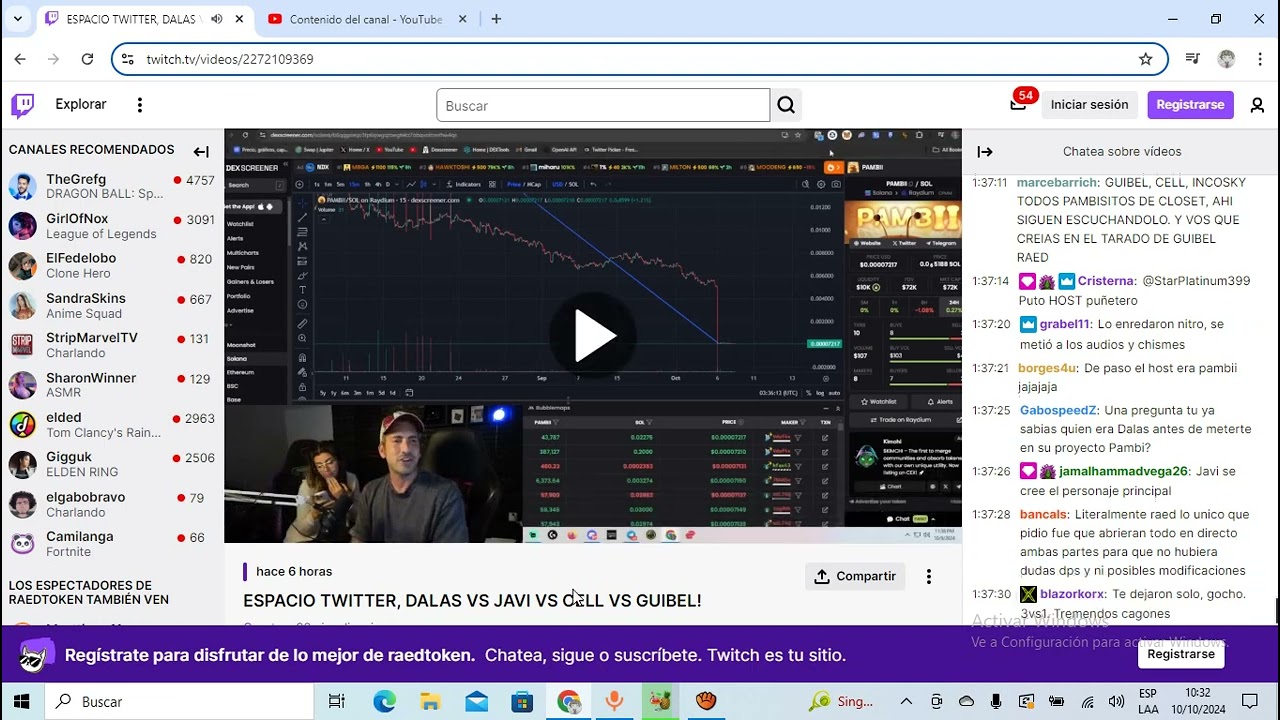Select ElFedelobo channel avatar
Screen dimensions: 1280x720
point(22,266)
